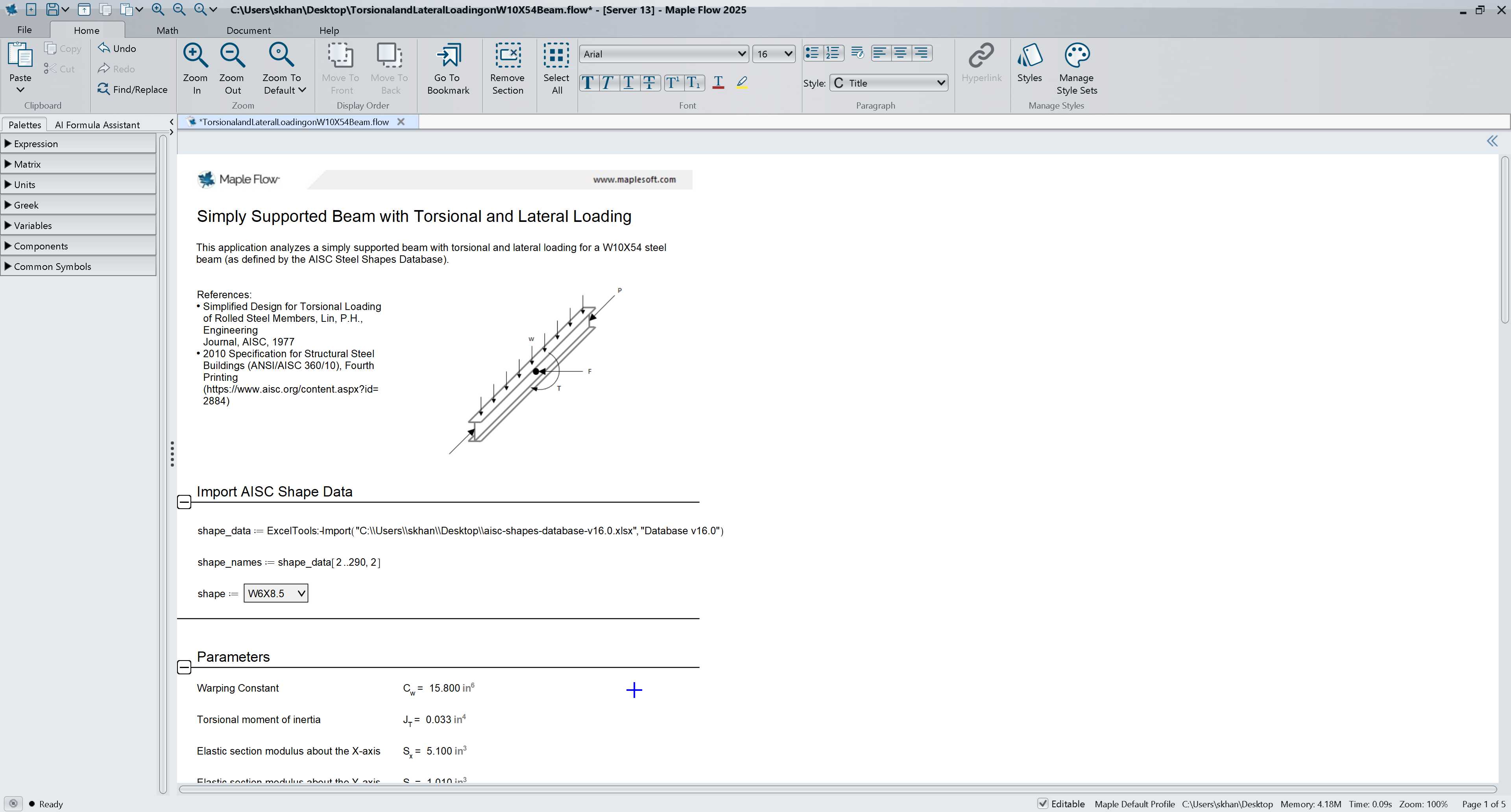
Task: Open the font size 16 dropdown
Action: tap(774, 54)
